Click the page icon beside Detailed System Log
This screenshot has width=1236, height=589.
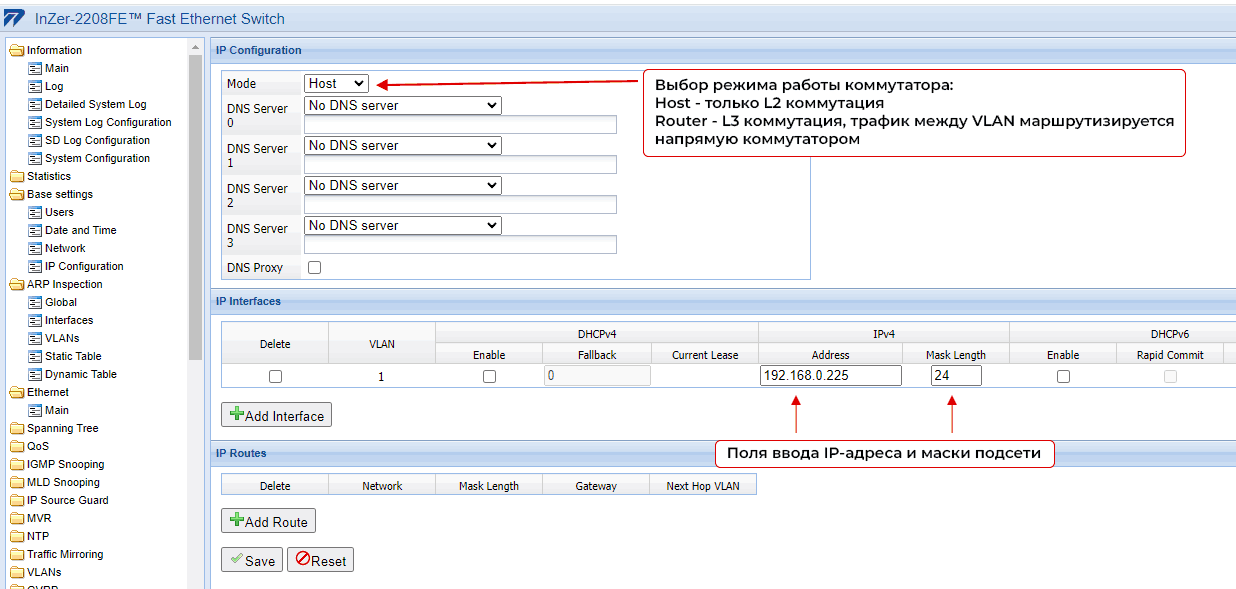[x=35, y=104]
